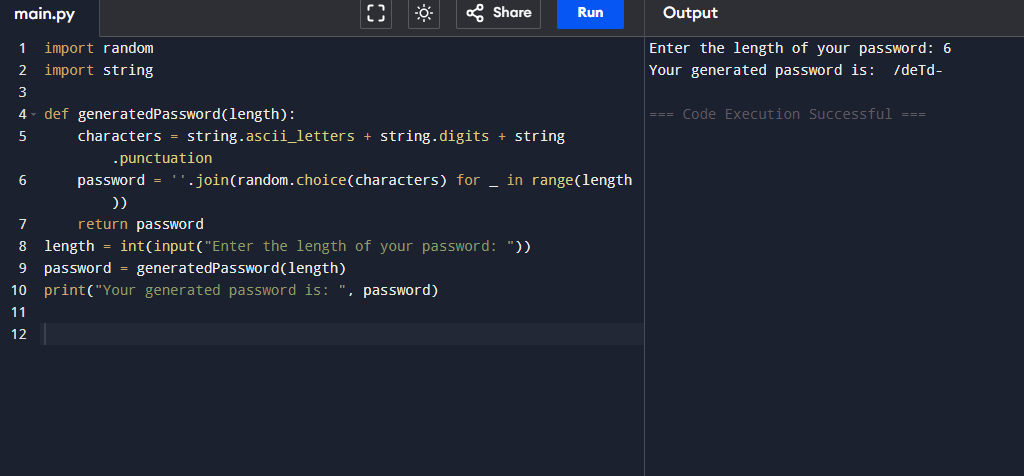1024x476 pixels.
Task: Click the Share button label
Action: [512, 13]
